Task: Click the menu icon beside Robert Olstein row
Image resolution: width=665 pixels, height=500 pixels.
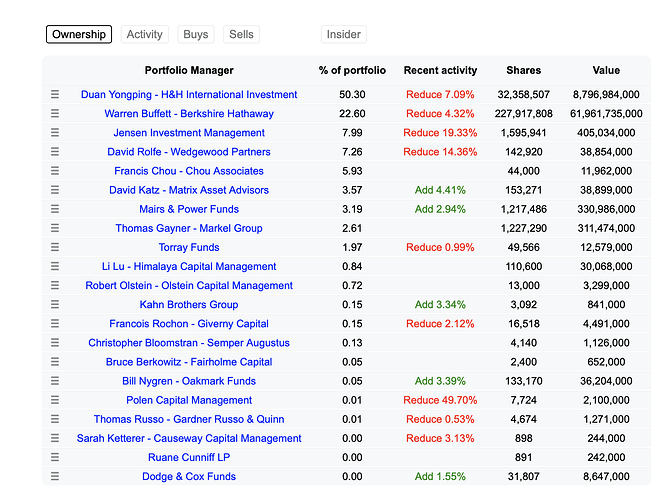Action: (55, 285)
